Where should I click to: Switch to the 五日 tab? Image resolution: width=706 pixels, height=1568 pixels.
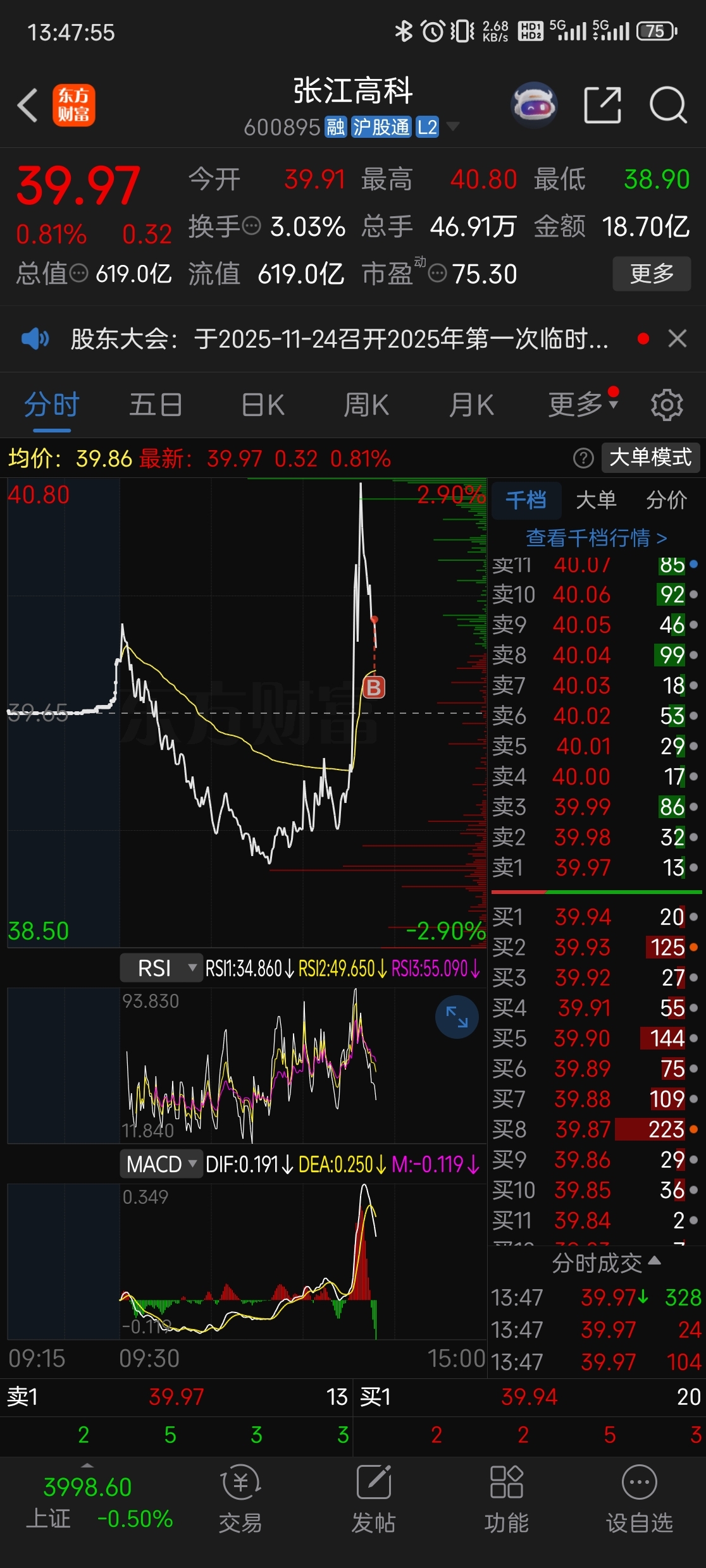click(x=156, y=405)
